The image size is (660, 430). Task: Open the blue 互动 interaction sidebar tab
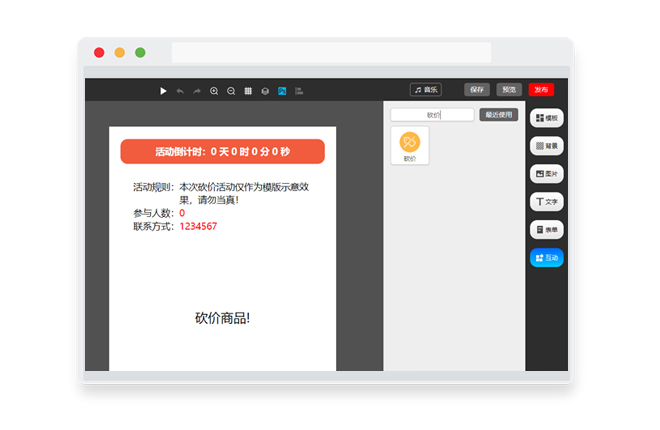pyautogui.click(x=547, y=257)
